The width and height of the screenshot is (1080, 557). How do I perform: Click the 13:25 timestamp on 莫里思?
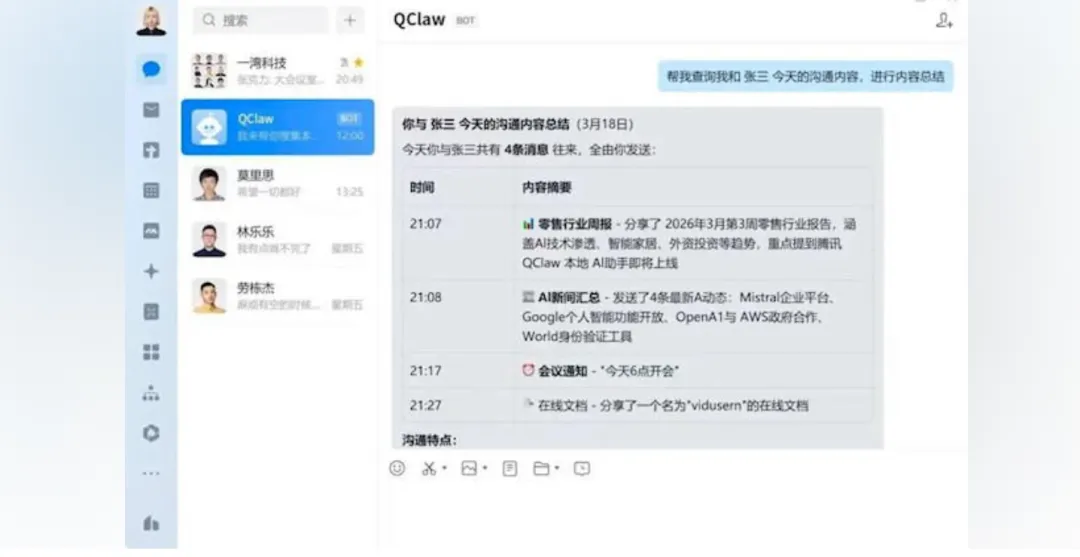349,192
